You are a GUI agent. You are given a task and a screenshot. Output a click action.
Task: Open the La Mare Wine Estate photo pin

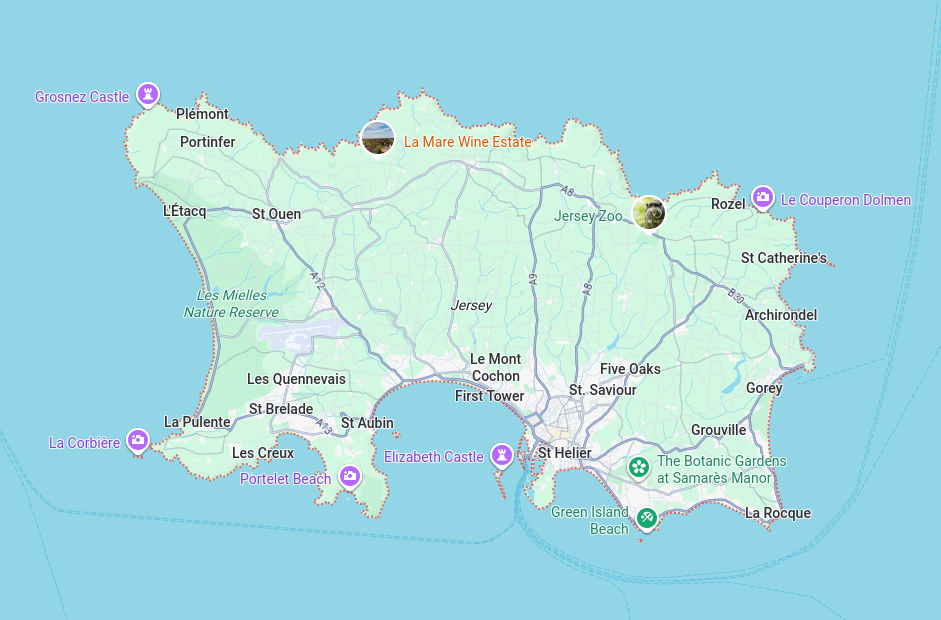[378, 137]
